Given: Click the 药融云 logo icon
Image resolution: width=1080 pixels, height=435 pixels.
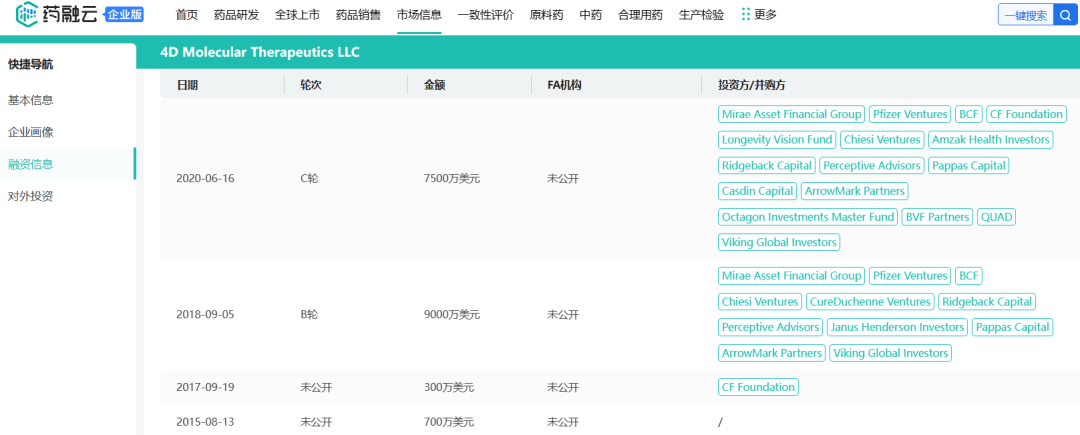Looking at the screenshot, I should 26,12.
